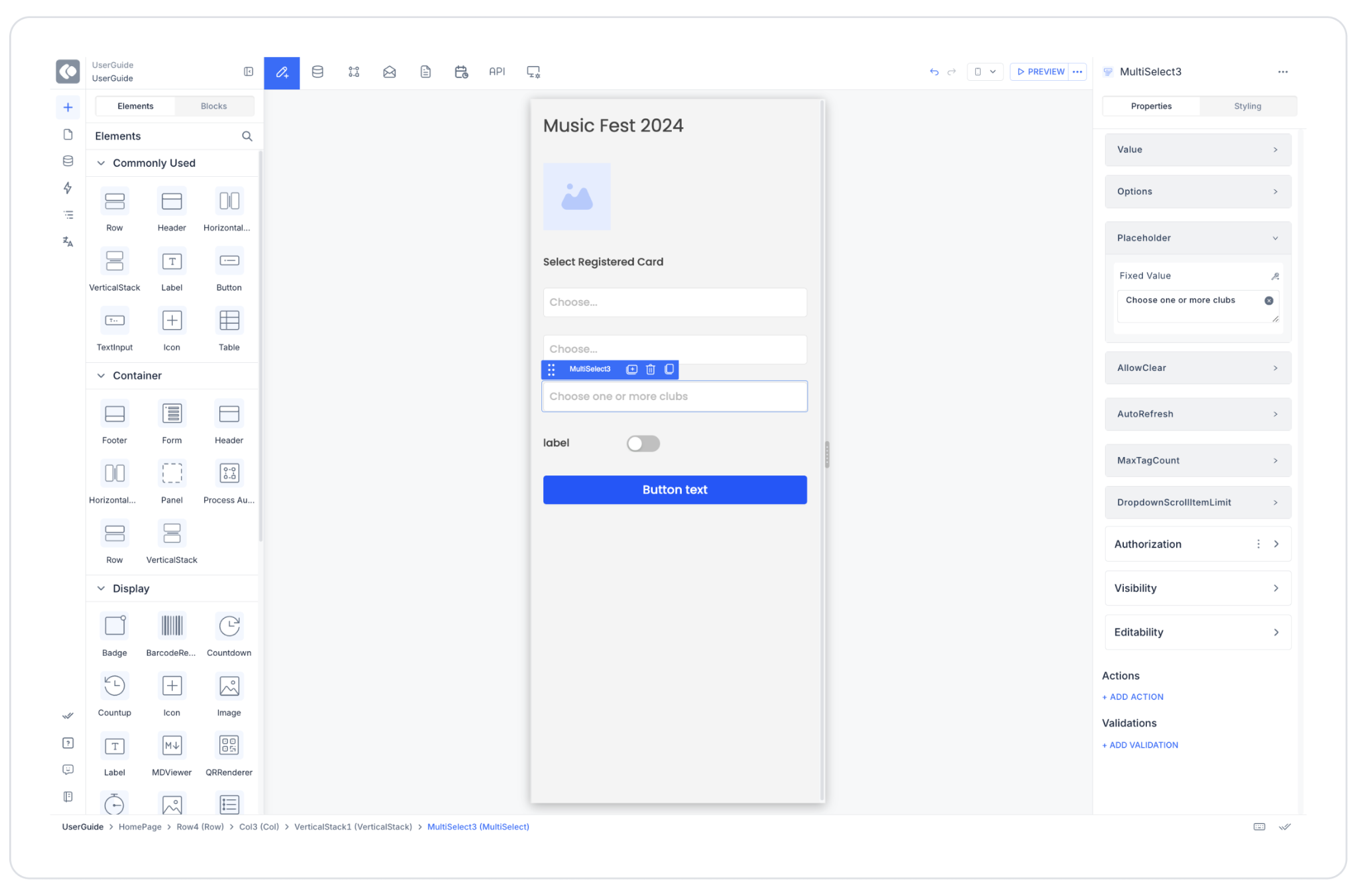Screen dimensions: 1357x896
Task: Click the database icon in top toolbar
Action: point(317,72)
